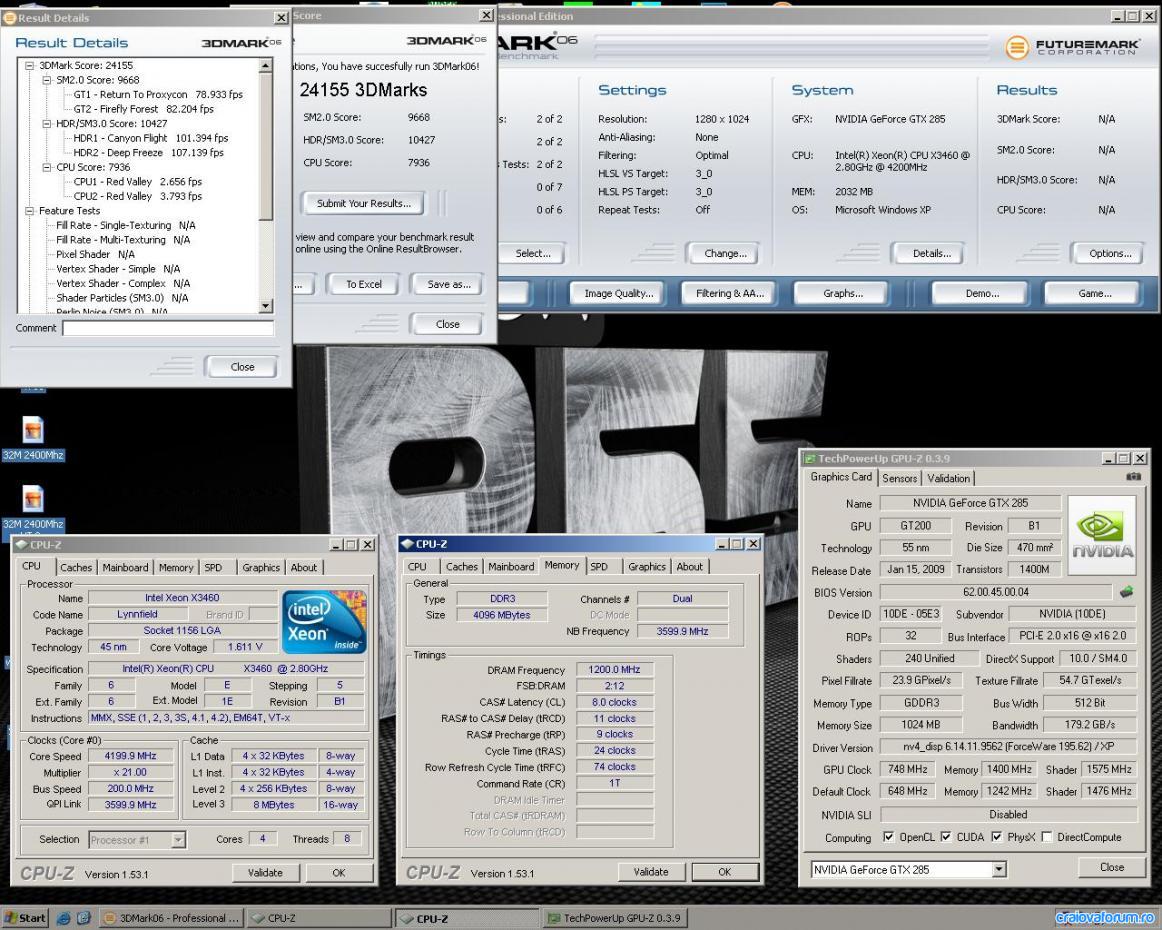Click Options under Results in 3DMark06
The width and height of the screenshot is (1162, 930).
[1109, 253]
